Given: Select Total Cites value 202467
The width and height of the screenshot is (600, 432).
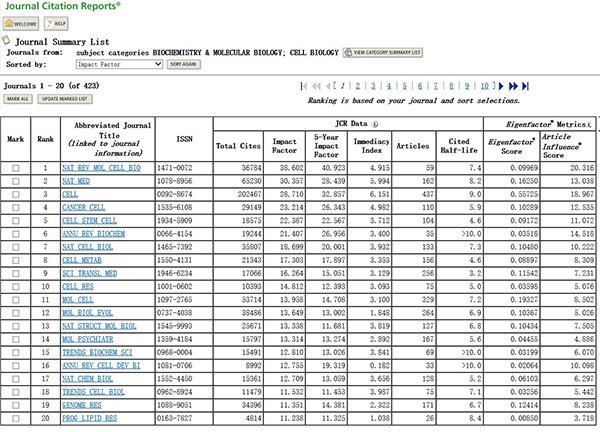Looking at the screenshot, I should (x=249, y=194).
